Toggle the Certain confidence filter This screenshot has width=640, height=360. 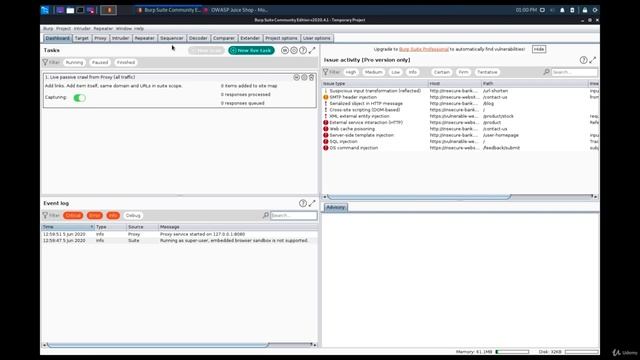click(442, 72)
